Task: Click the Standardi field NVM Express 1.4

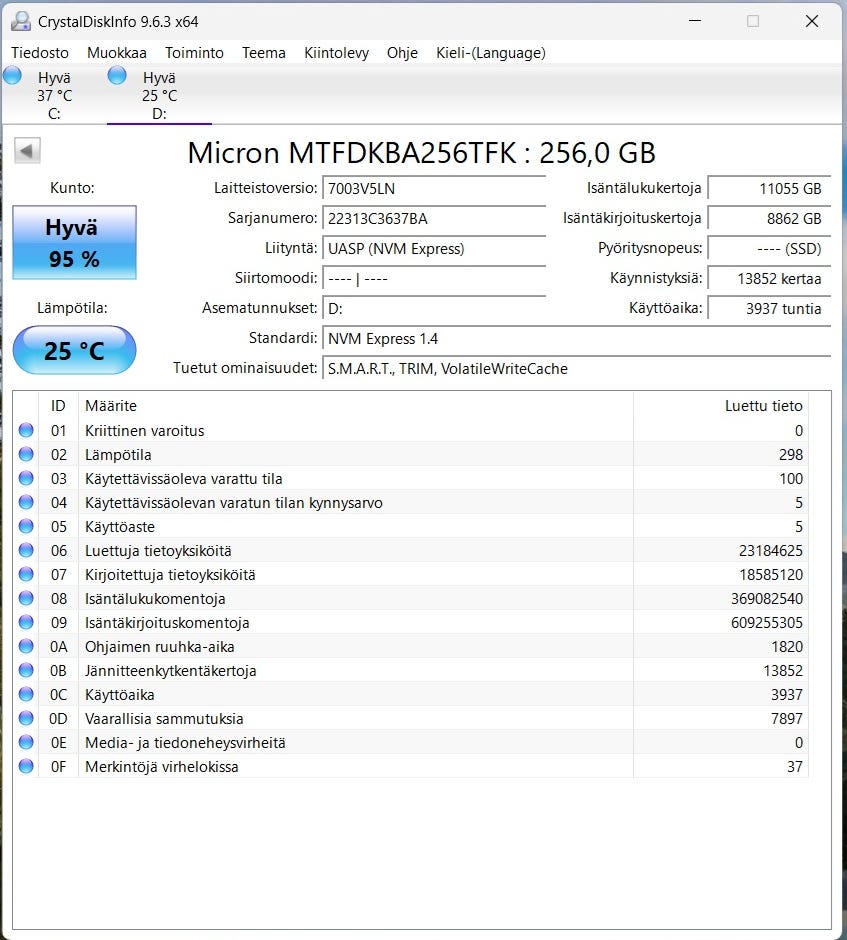Action: click(577, 338)
